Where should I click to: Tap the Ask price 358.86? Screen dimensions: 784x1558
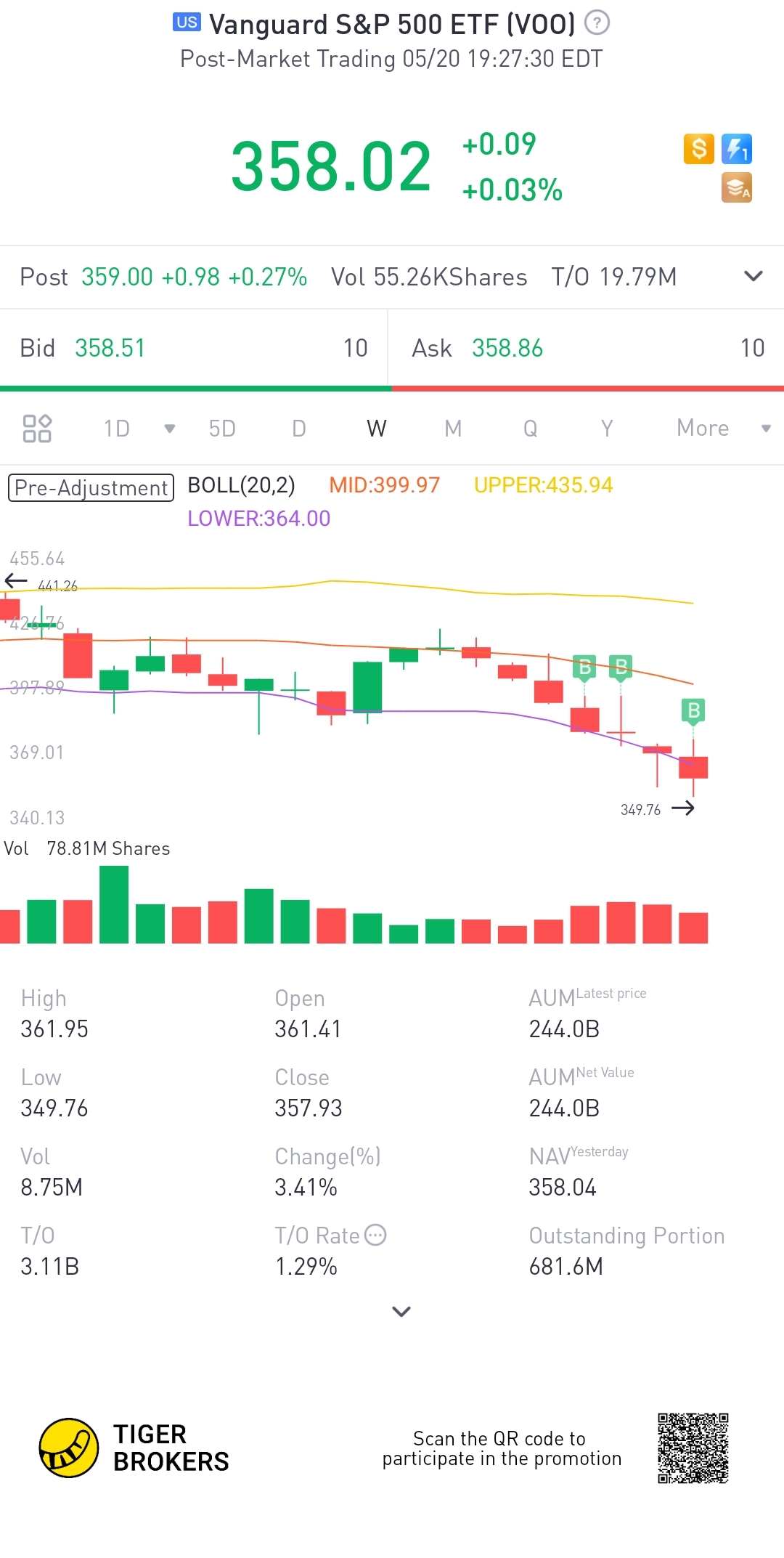(x=507, y=348)
